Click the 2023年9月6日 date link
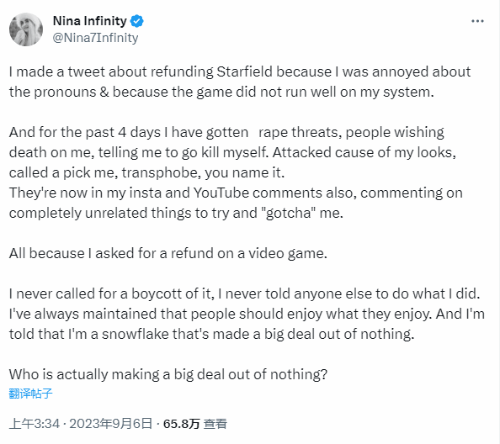This screenshot has width=500, height=444. (111, 424)
